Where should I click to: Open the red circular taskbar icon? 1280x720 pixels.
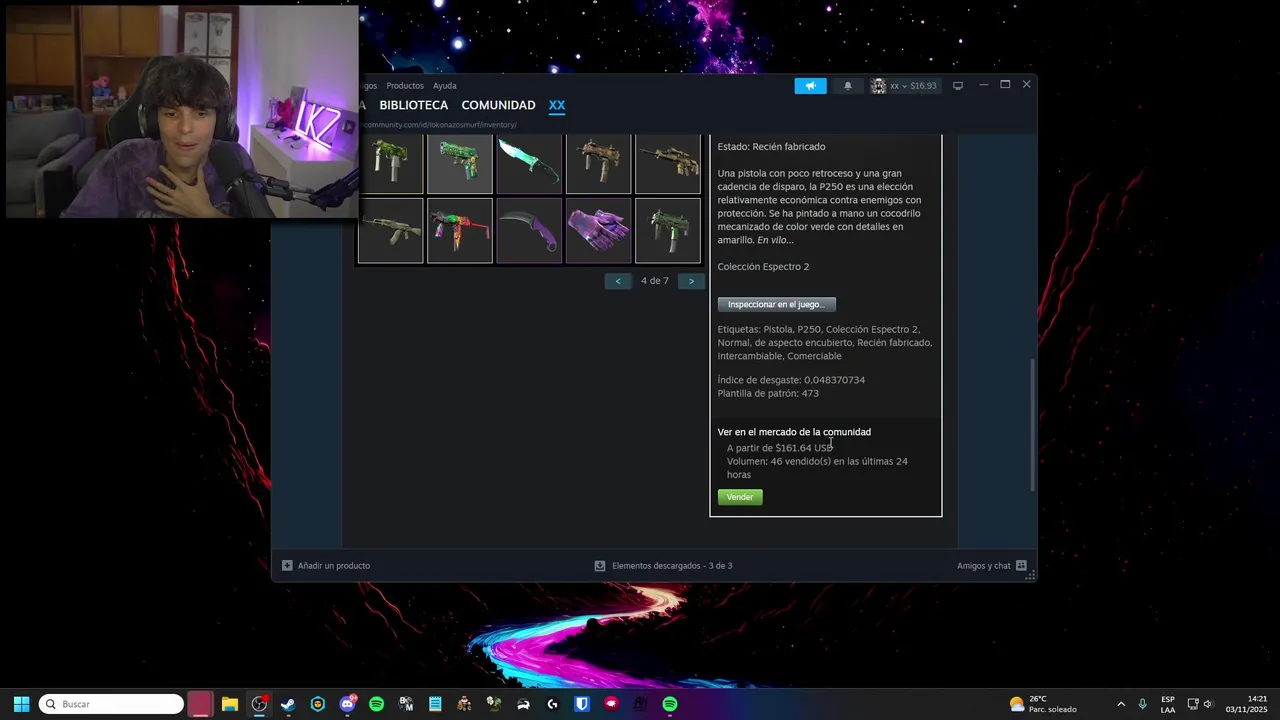point(611,704)
